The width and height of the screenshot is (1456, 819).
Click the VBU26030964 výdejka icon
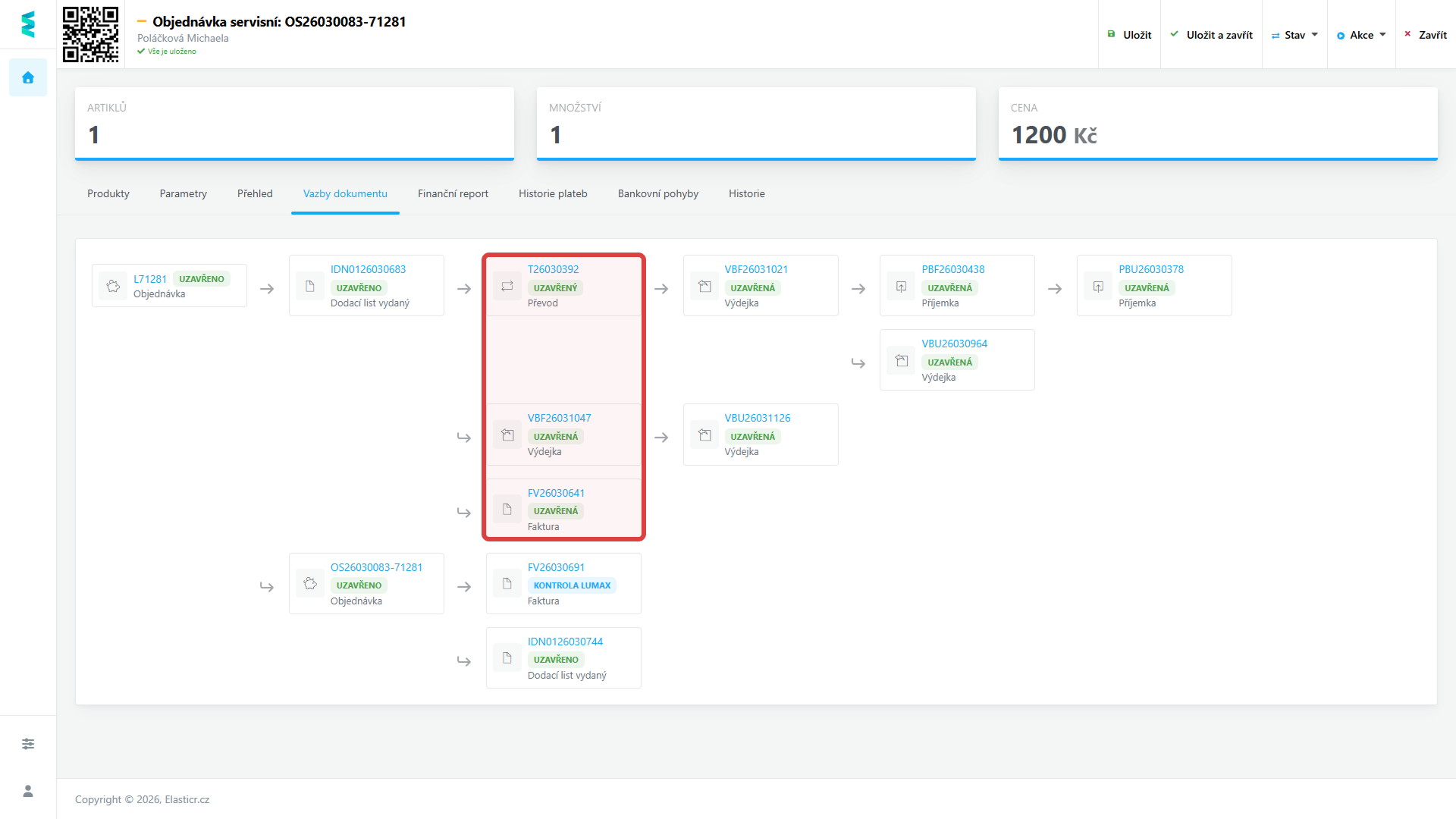[902, 360]
